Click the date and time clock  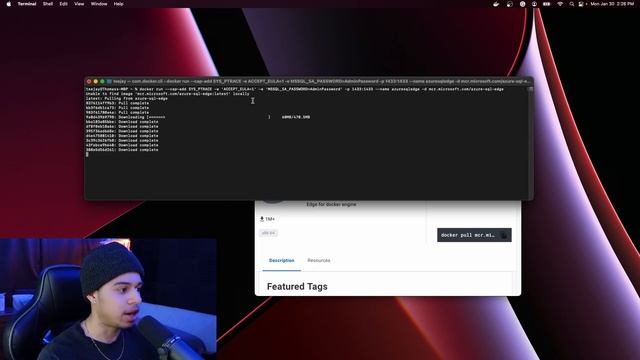612,4
